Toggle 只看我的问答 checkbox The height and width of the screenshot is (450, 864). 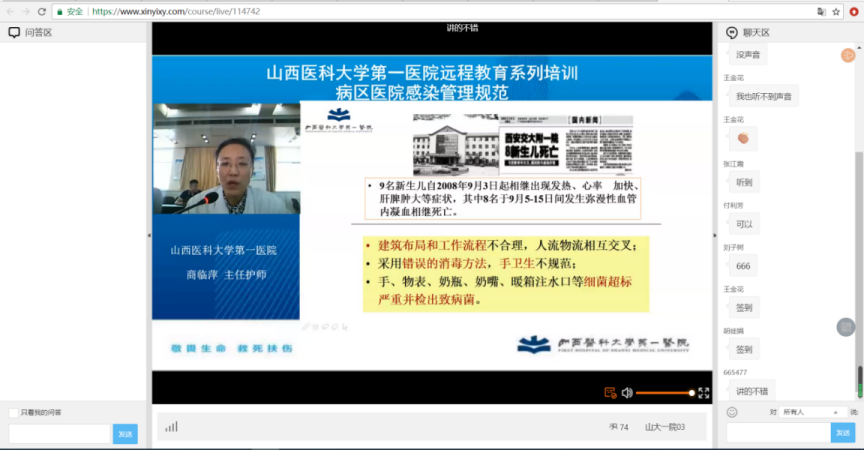[x=13, y=413]
